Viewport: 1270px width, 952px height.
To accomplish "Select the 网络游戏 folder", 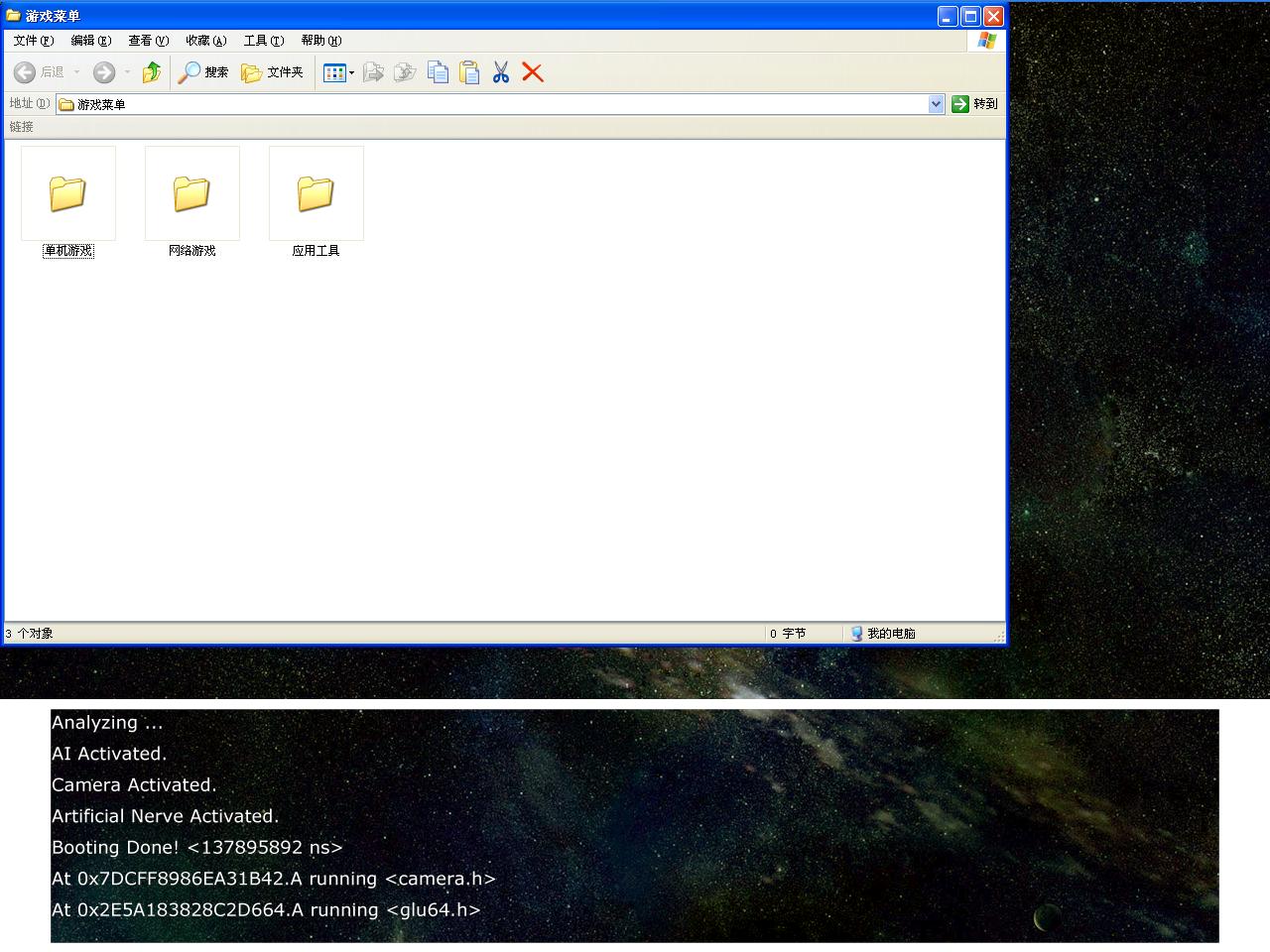I will tap(192, 202).
